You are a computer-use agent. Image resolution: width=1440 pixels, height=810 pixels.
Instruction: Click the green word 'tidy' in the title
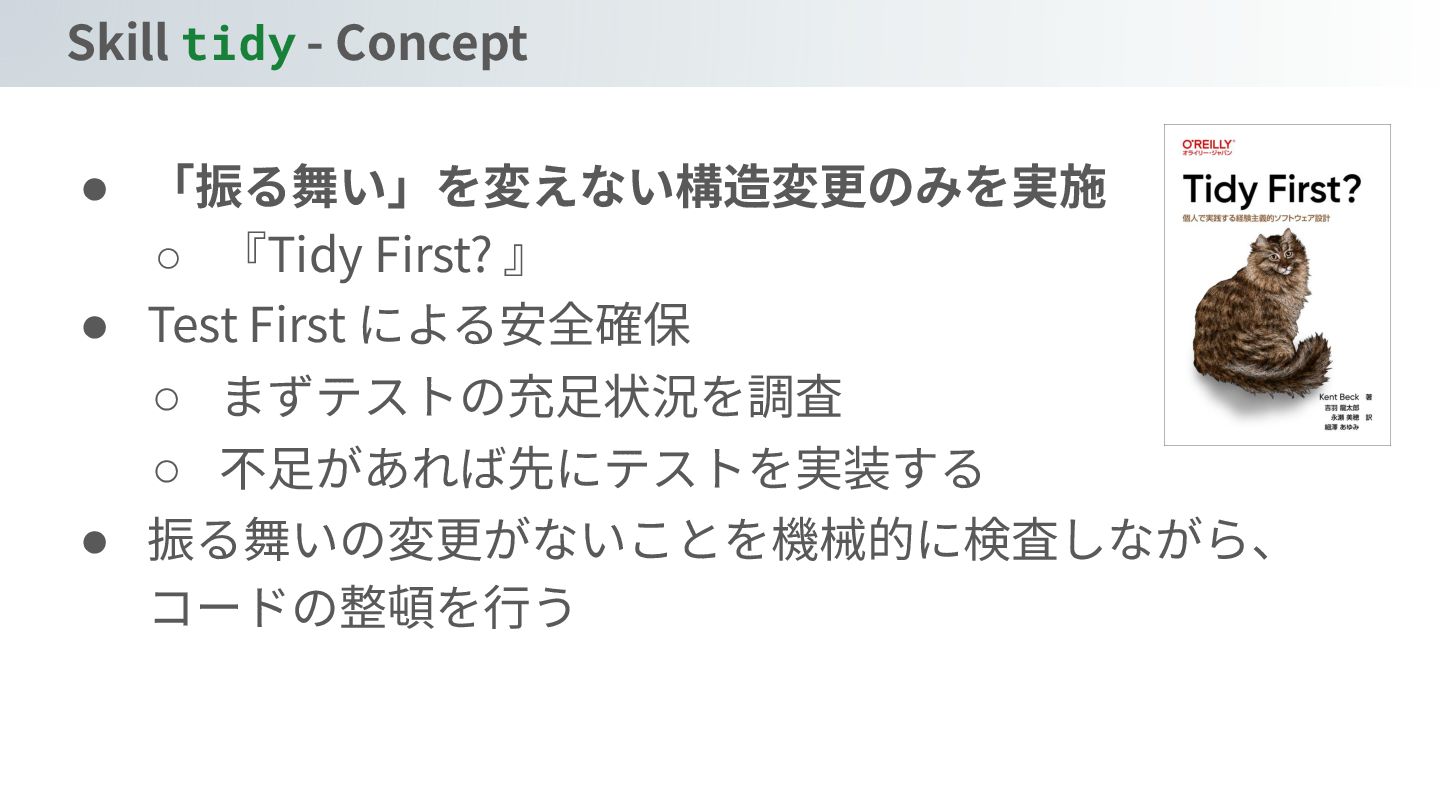(239, 44)
